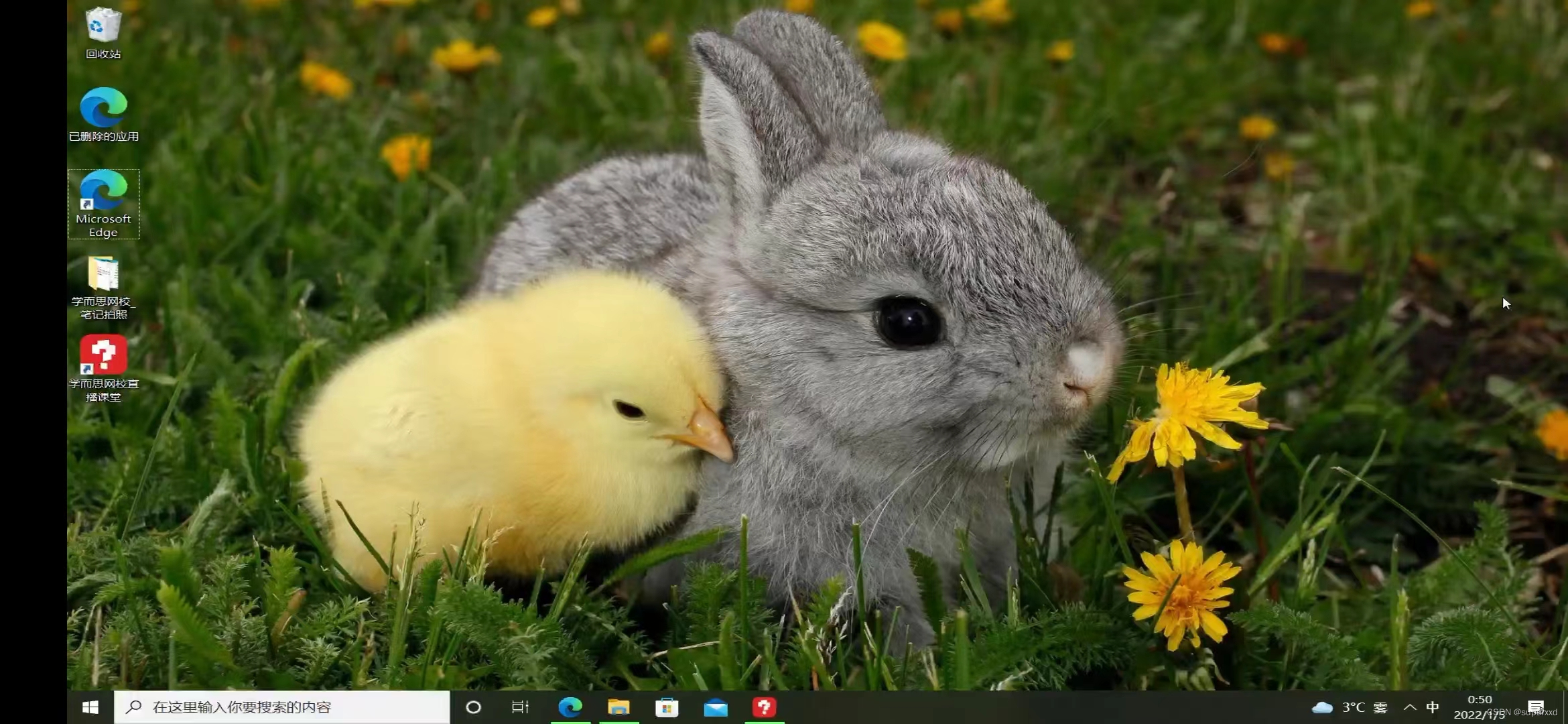Open the notification Action Center
This screenshot has width=1568, height=724.
(x=1536, y=707)
